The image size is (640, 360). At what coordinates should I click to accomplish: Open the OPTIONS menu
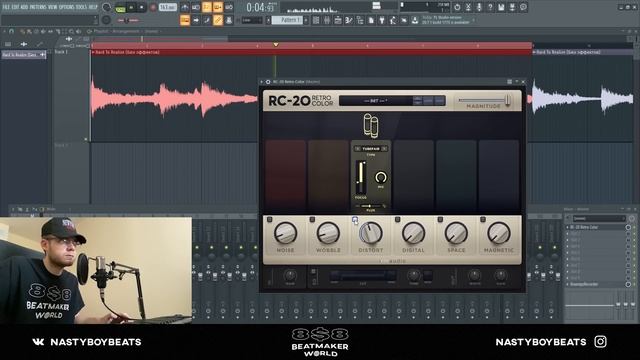(x=67, y=7)
